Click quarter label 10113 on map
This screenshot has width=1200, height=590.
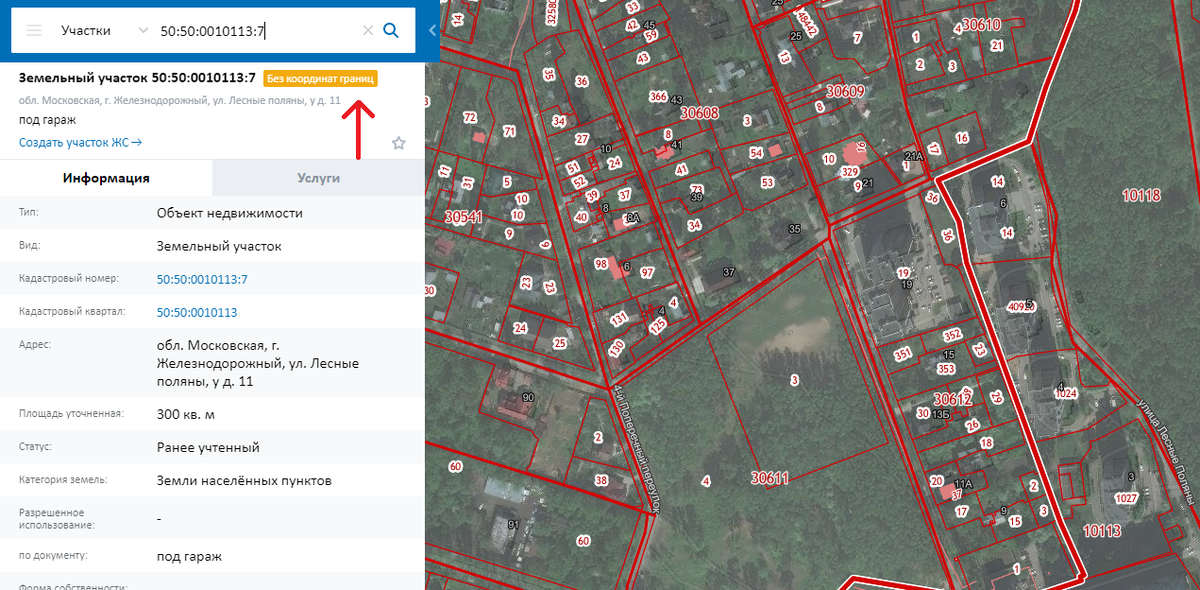[1101, 531]
